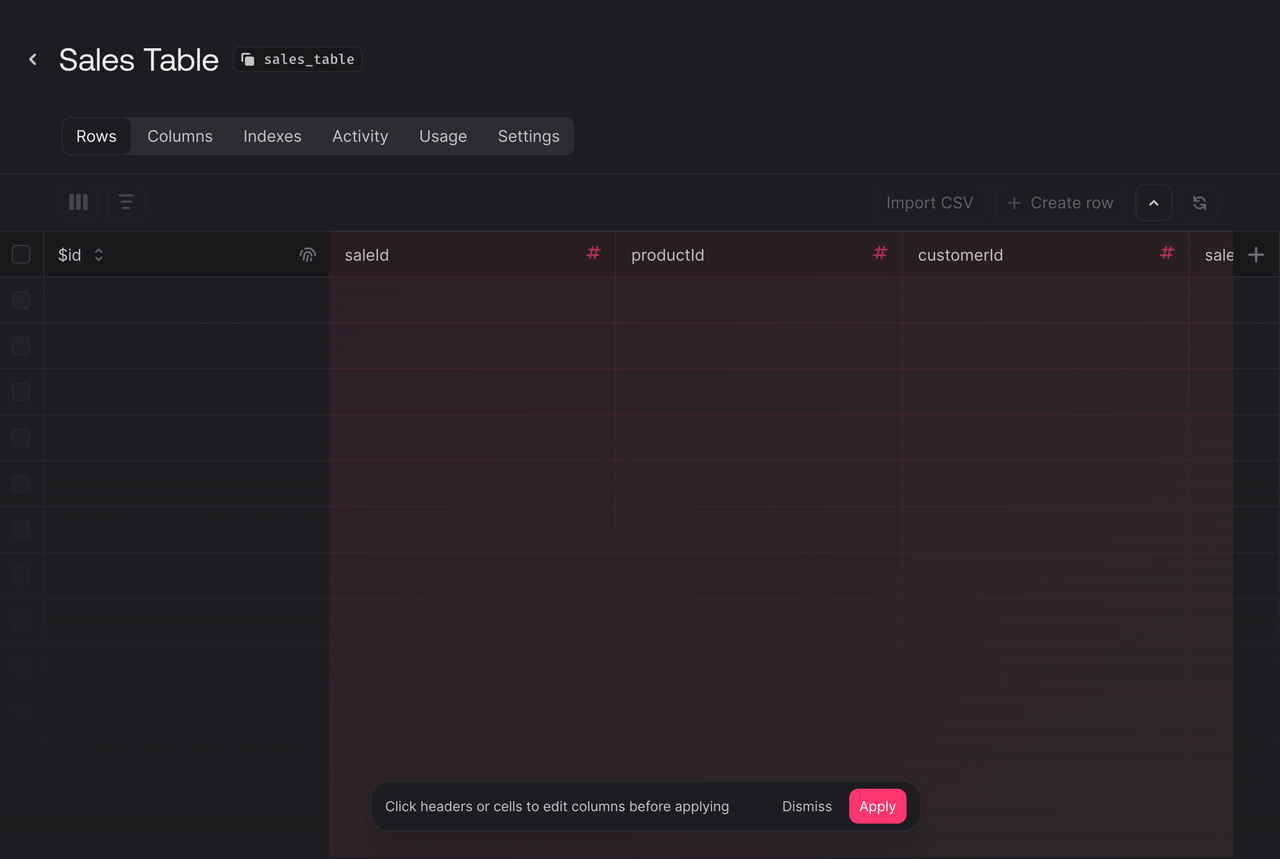
Task: Open the Indexes tab
Action: 272,136
